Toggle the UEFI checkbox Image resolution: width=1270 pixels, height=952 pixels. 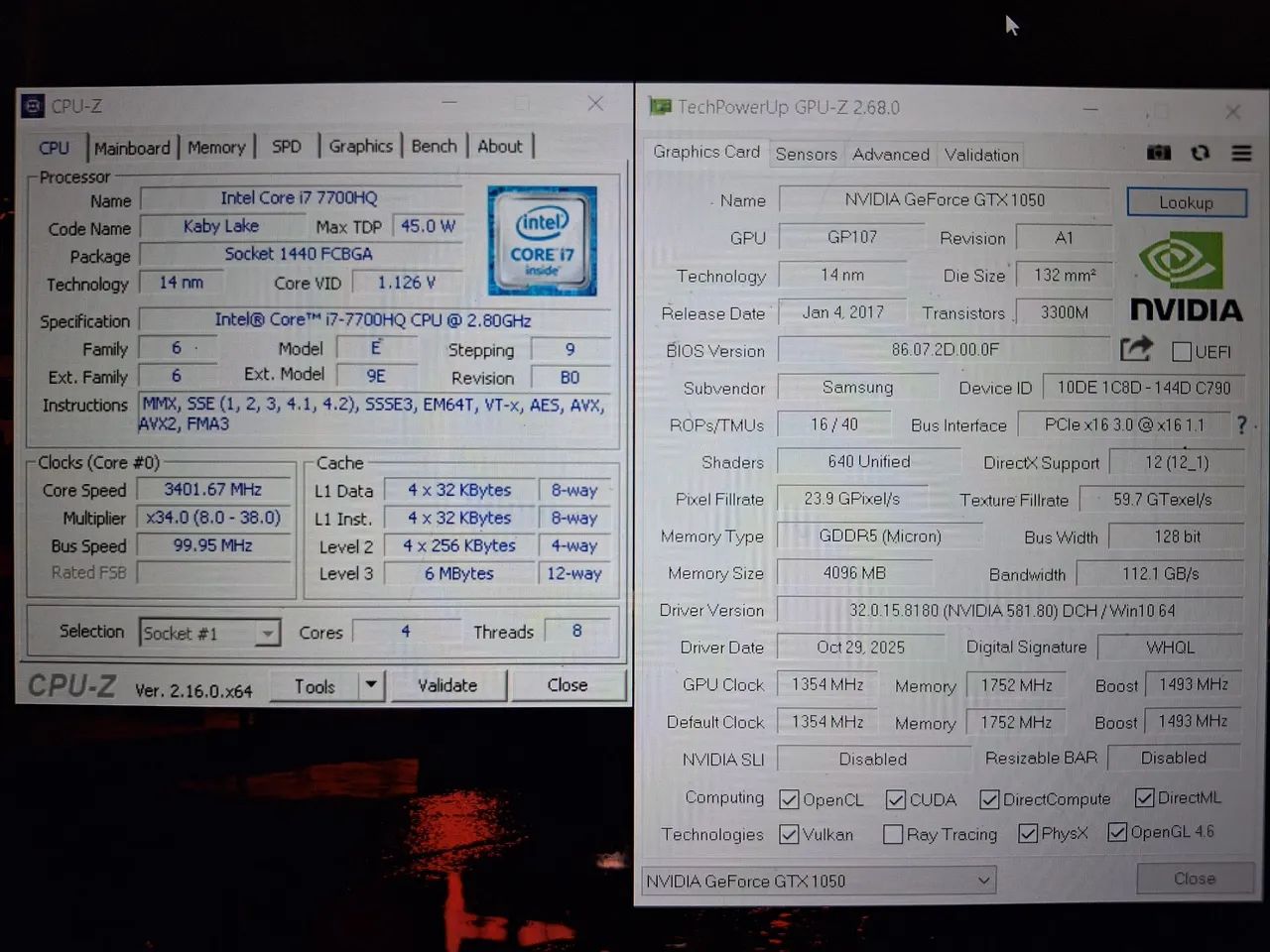click(x=1181, y=352)
